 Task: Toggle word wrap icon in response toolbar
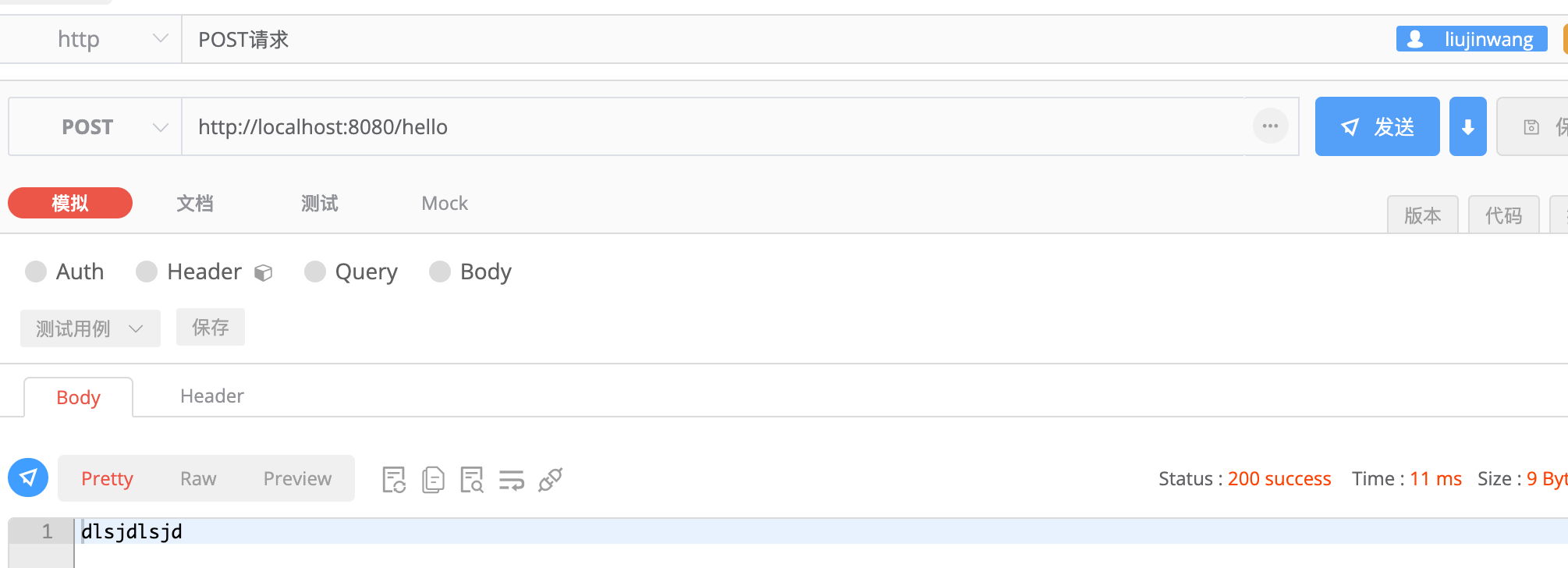tap(512, 479)
